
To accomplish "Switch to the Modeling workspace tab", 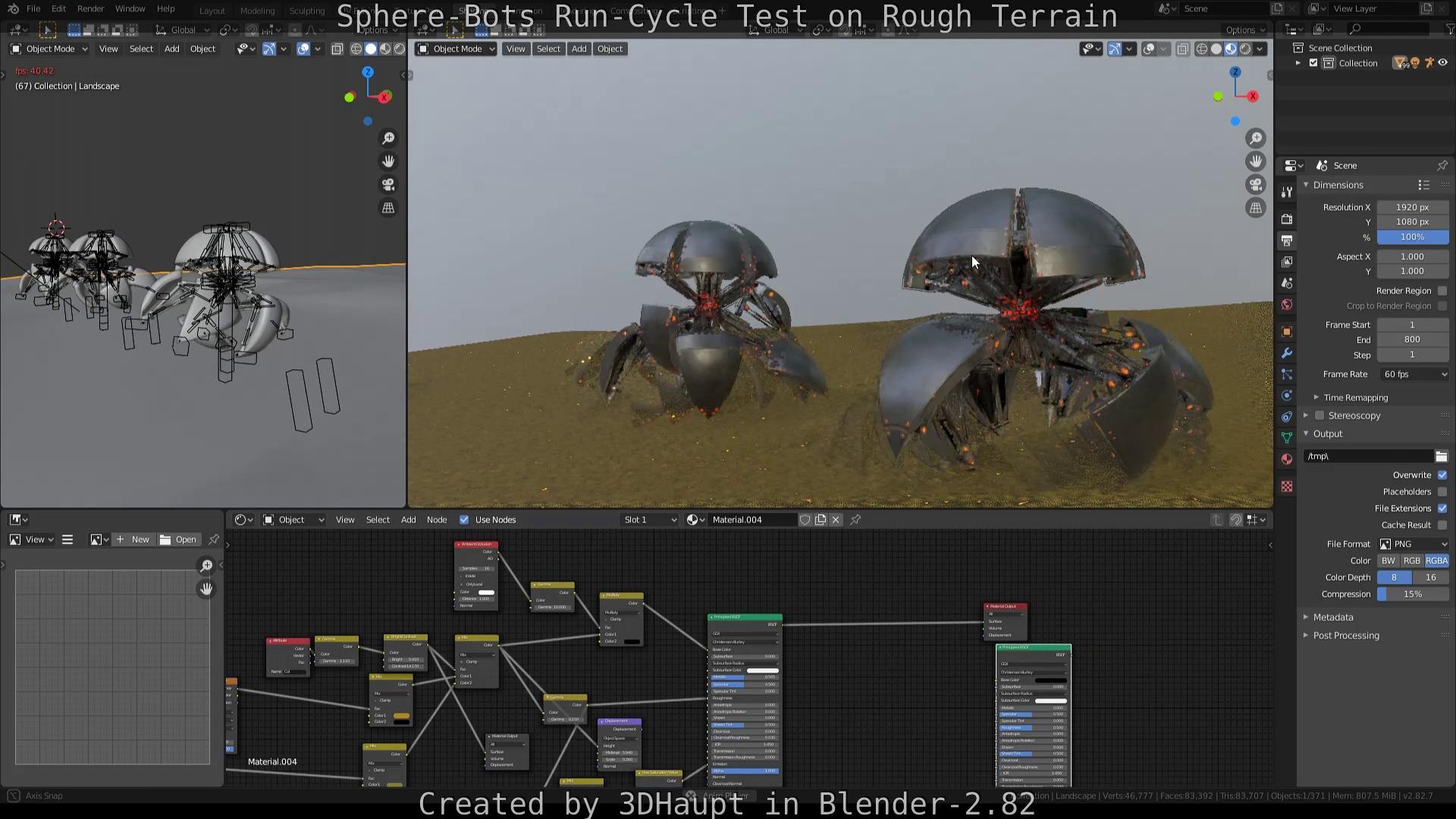I will 257,11.
